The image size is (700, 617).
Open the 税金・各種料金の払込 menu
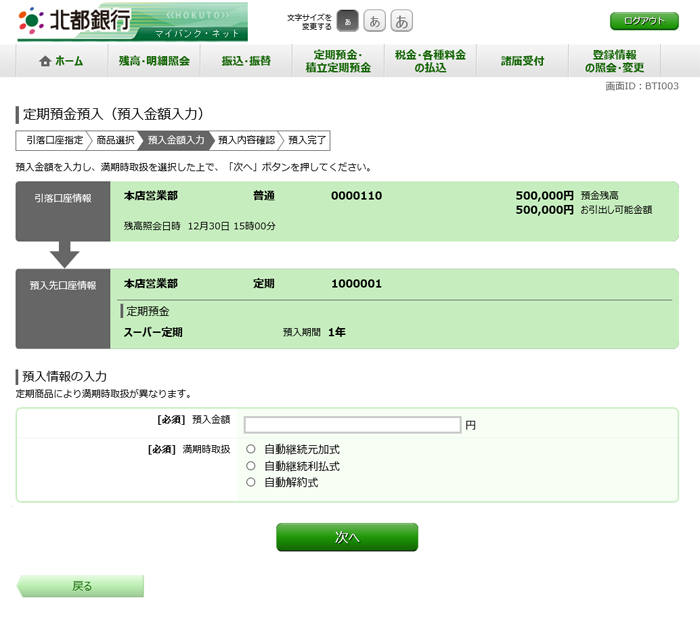pos(430,61)
